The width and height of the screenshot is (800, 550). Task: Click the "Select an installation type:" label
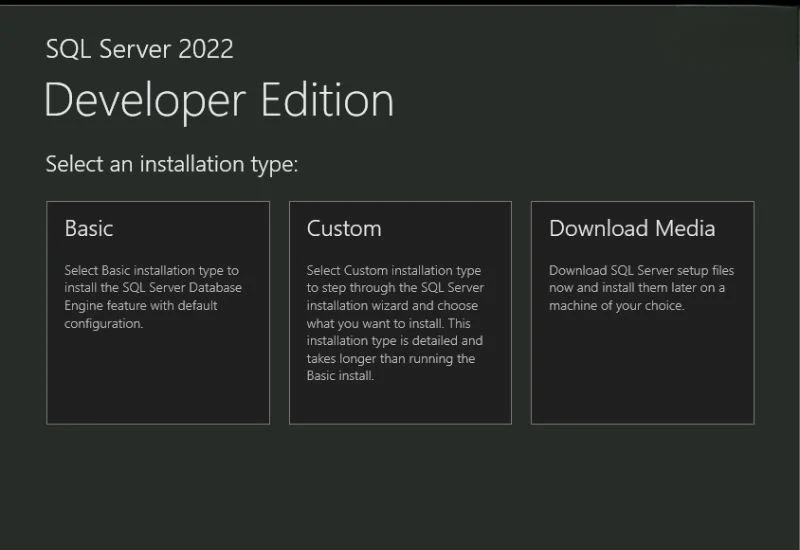pos(172,164)
